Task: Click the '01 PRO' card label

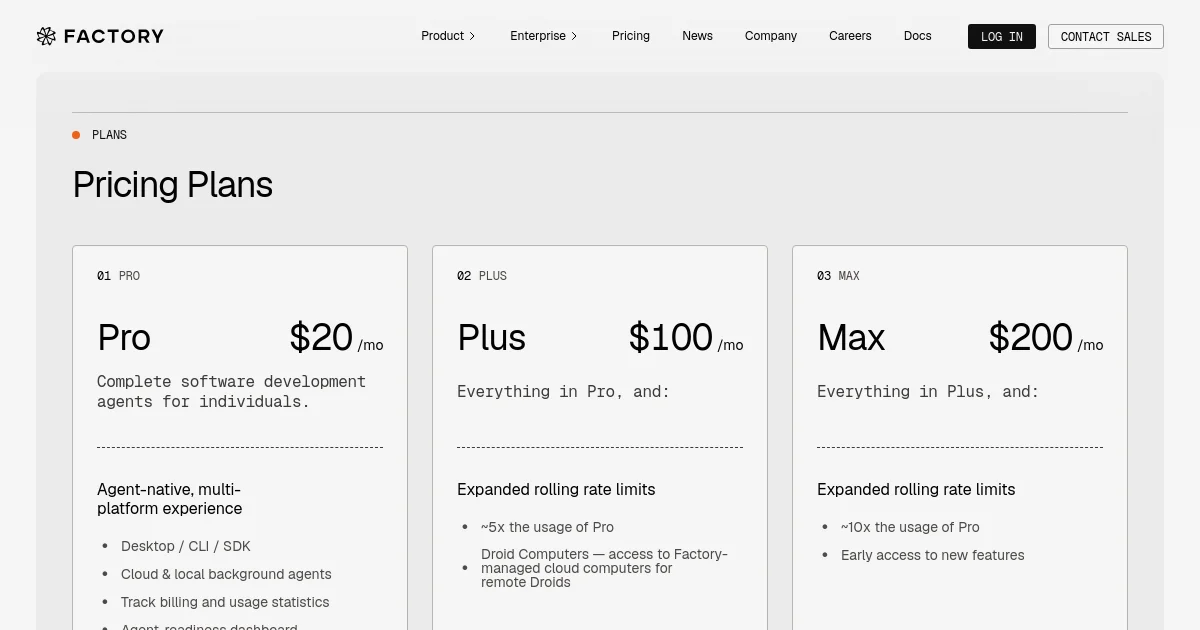Action: (x=118, y=276)
